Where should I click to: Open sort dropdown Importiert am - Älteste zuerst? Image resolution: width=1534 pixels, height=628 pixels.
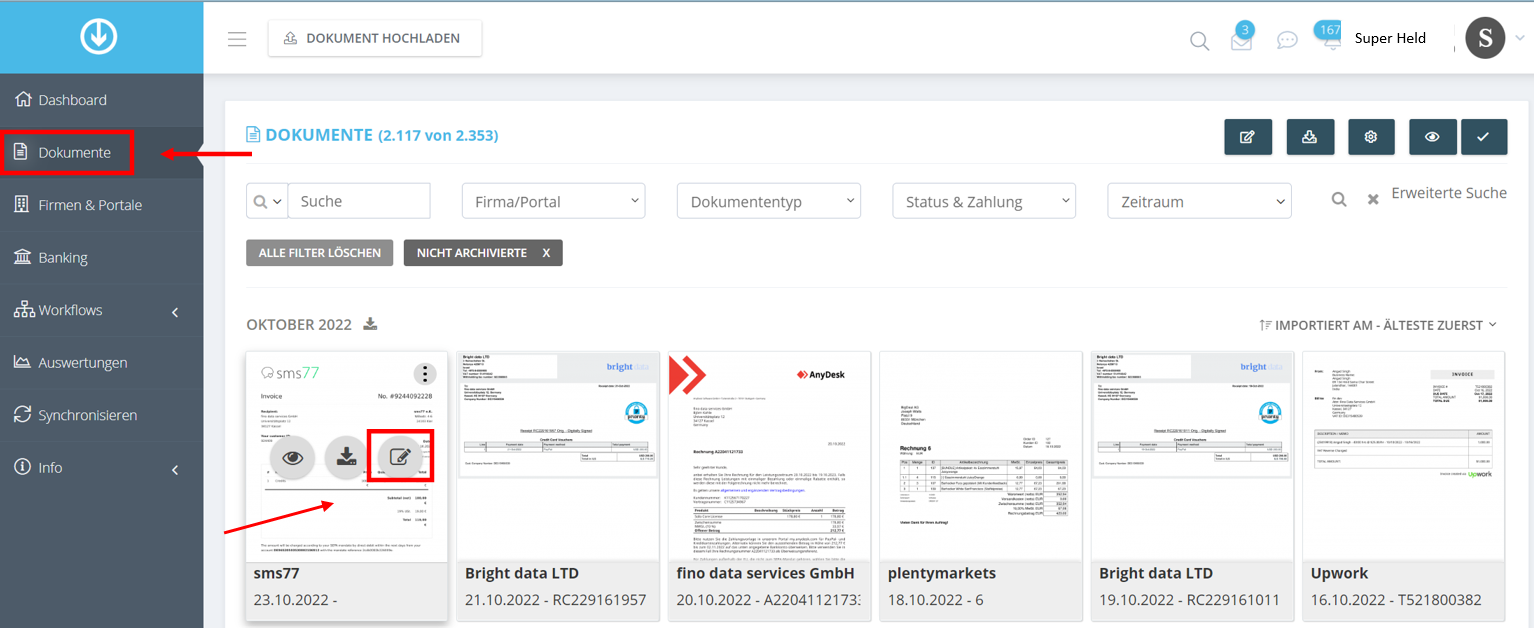coord(1379,325)
